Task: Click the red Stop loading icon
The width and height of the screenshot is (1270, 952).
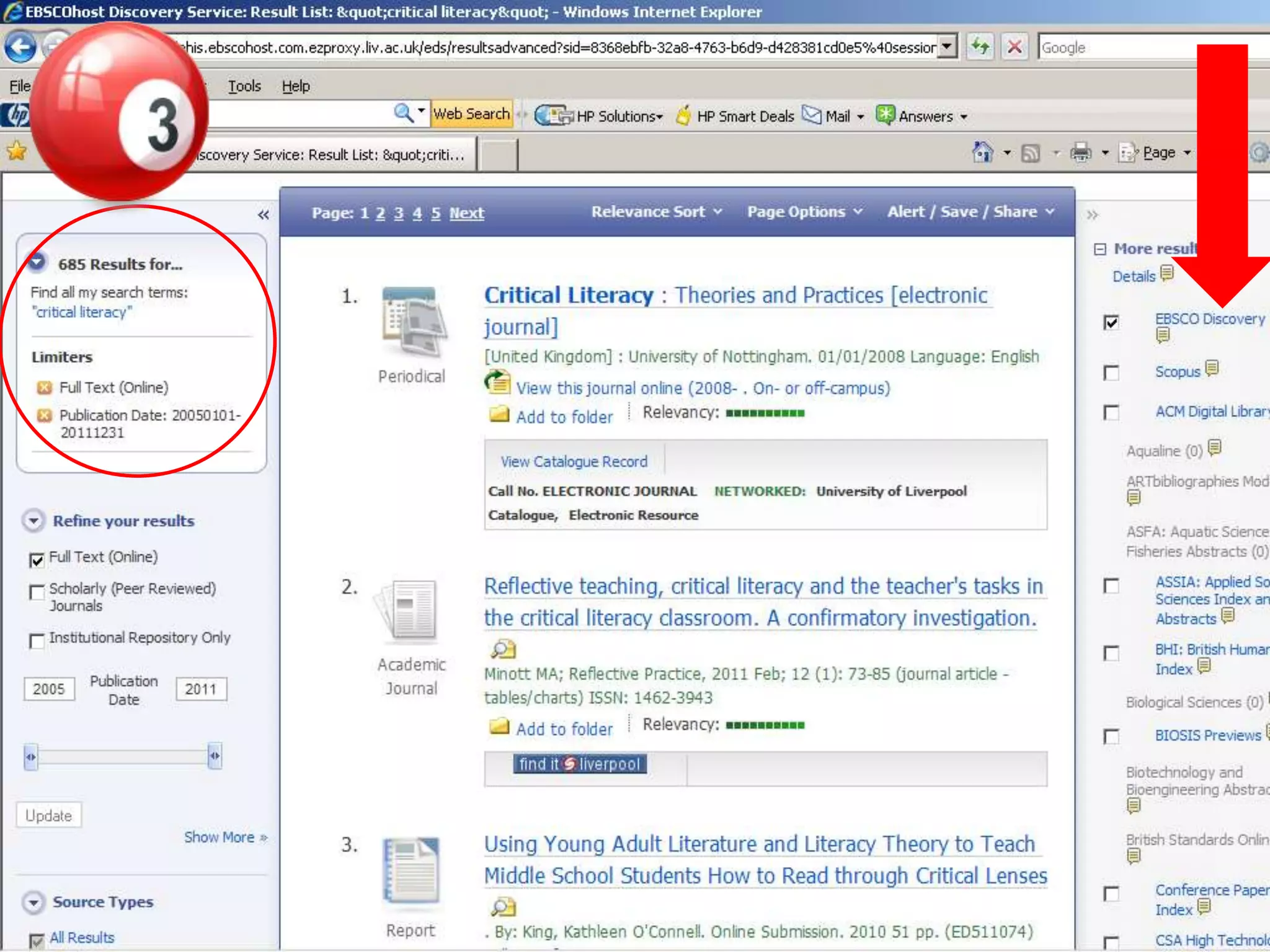Action: click(1015, 46)
